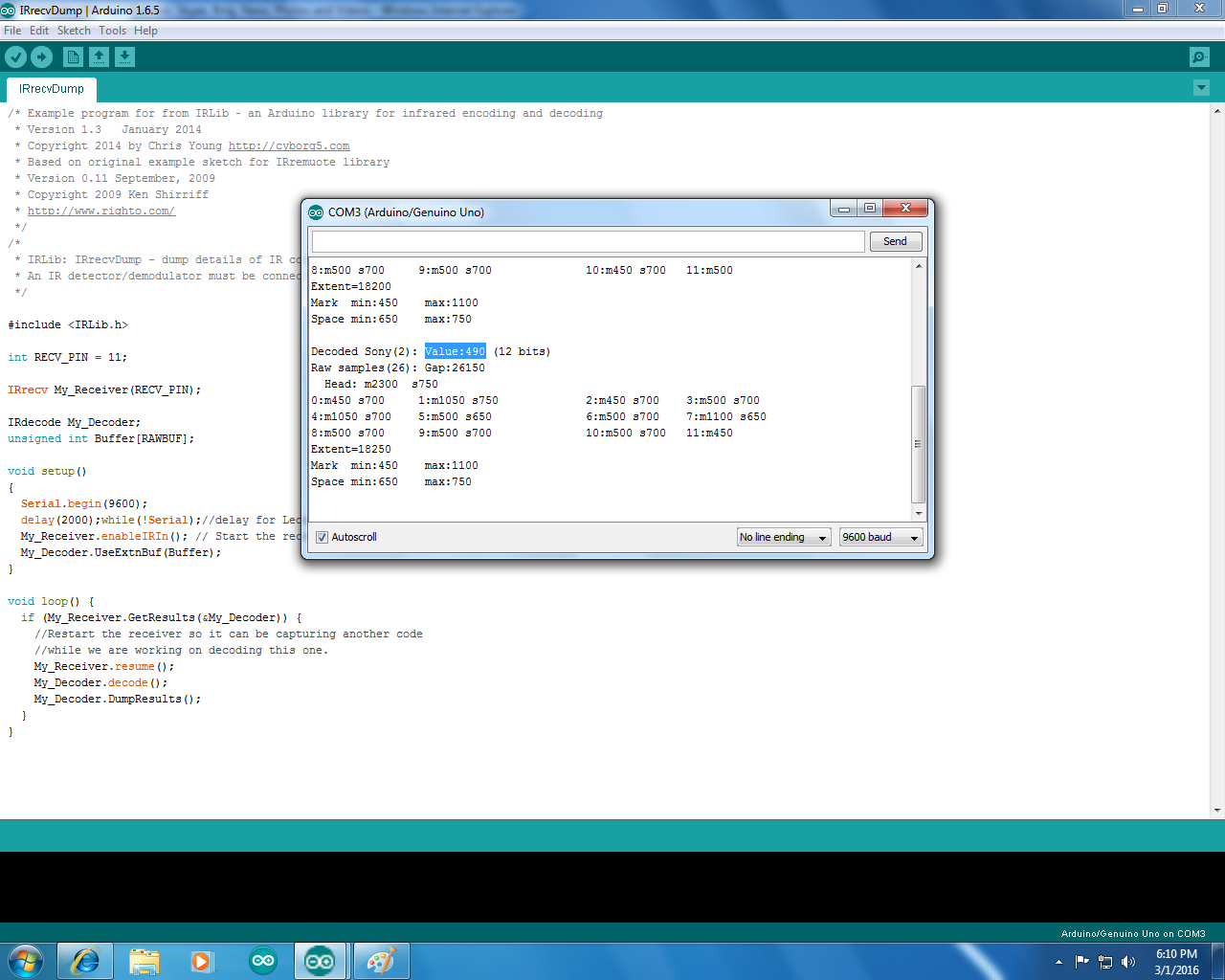Image resolution: width=1225 pixels, height=980 pixels.
Task: Click the 'Raw samples(26):' text
Action: coord(365,368)
